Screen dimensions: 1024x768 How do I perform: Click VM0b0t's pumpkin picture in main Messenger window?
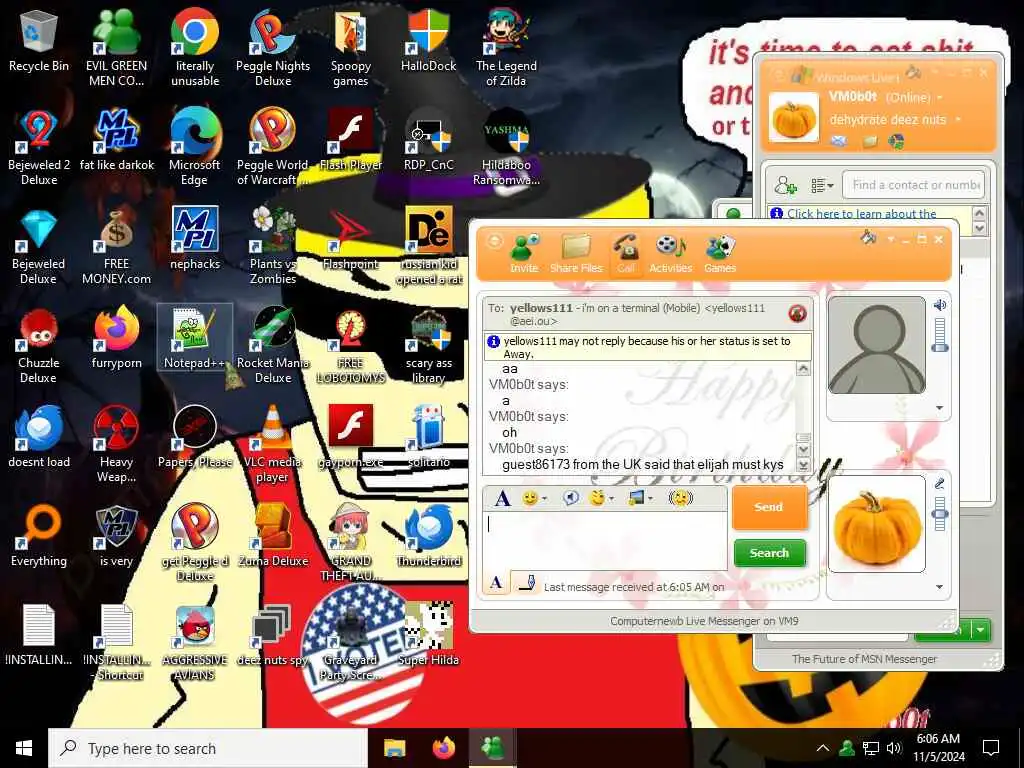click(793, 118)
